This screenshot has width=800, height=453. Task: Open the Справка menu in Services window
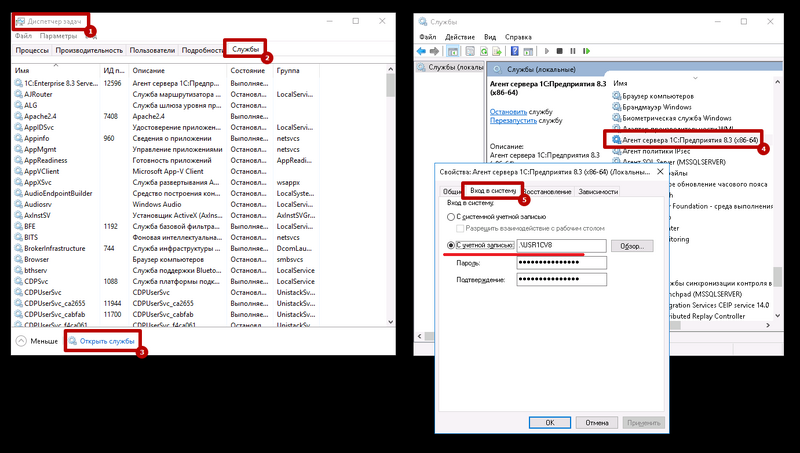click(x=518, y=37)
